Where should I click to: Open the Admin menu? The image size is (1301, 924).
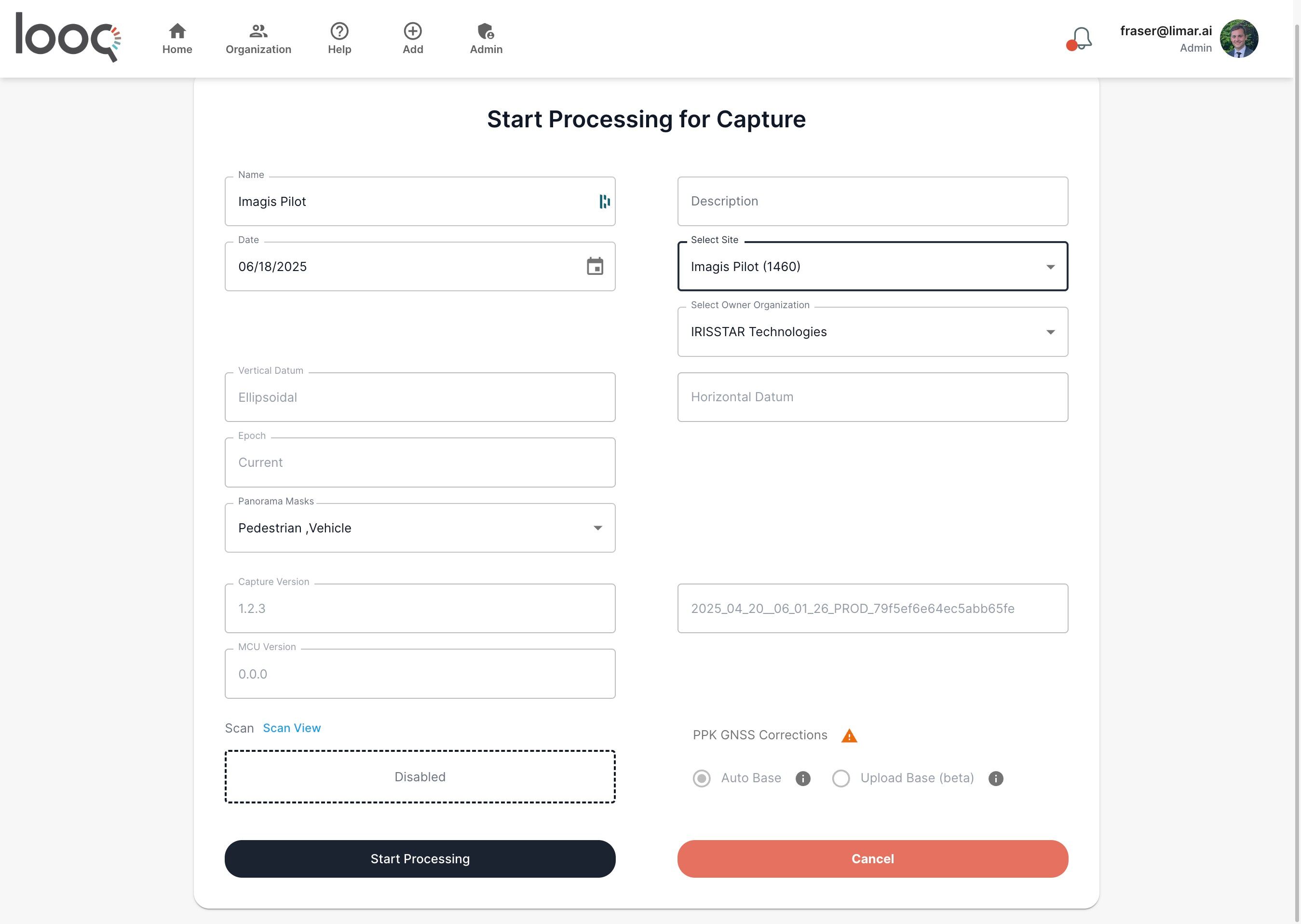click(x=486, y=39)
